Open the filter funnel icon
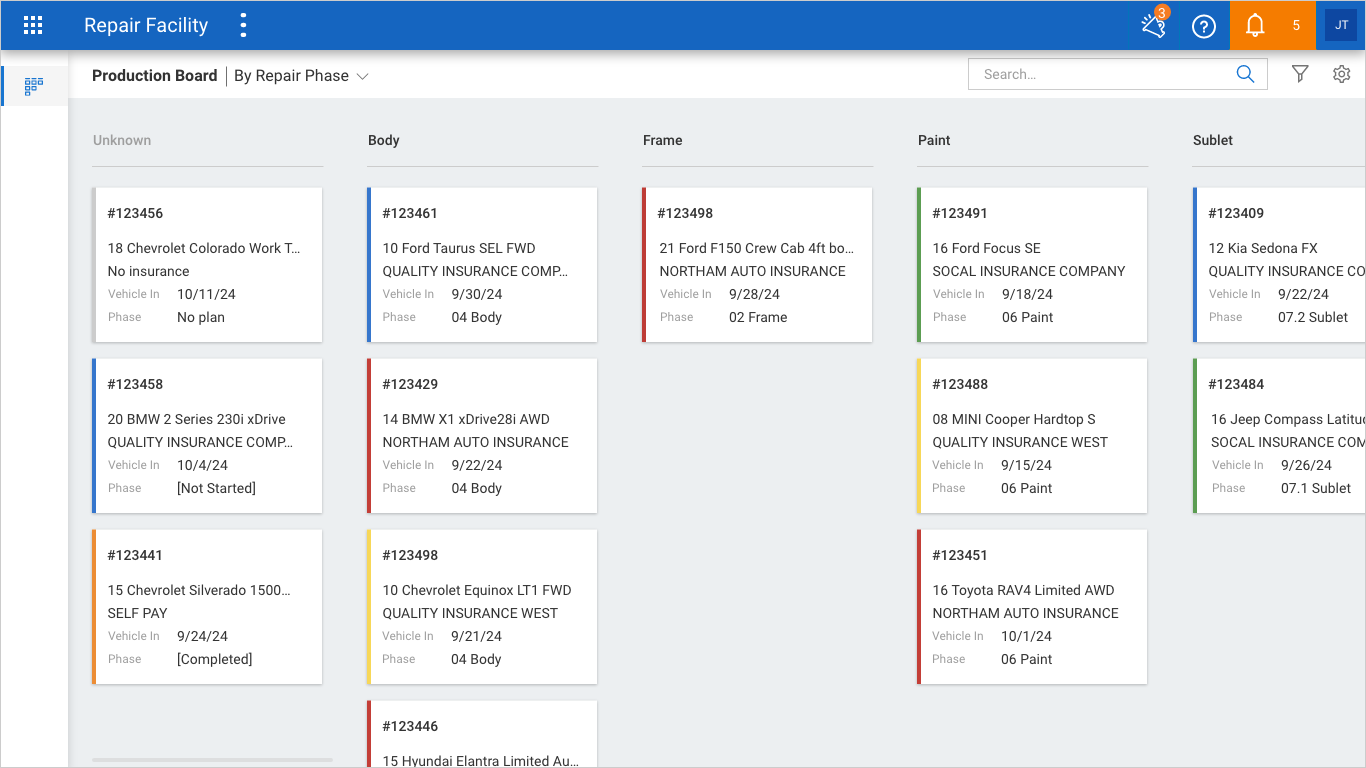1366x768 pixels. click(1300, 74)
